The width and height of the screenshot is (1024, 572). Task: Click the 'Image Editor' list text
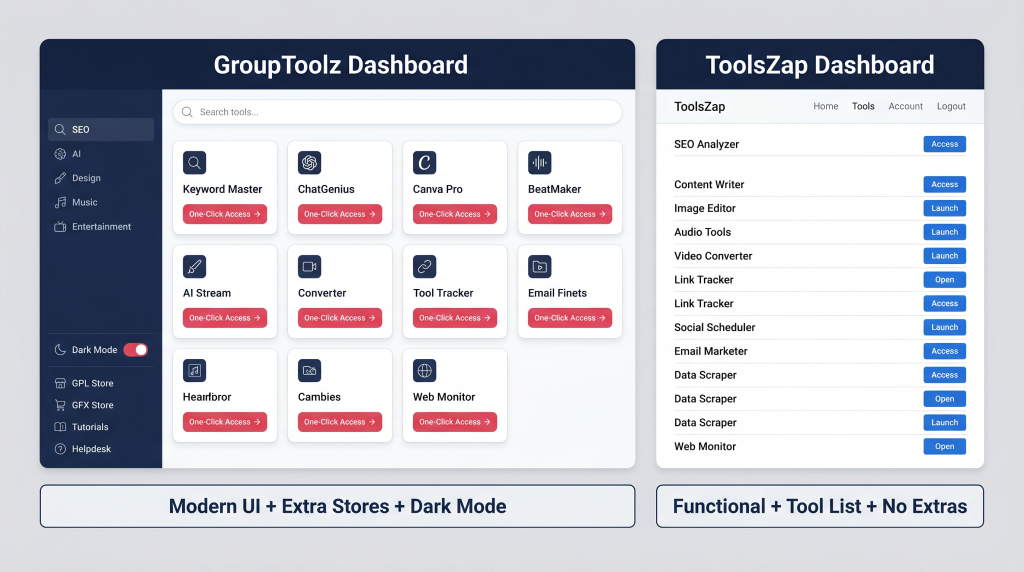[x=705, y=208]
